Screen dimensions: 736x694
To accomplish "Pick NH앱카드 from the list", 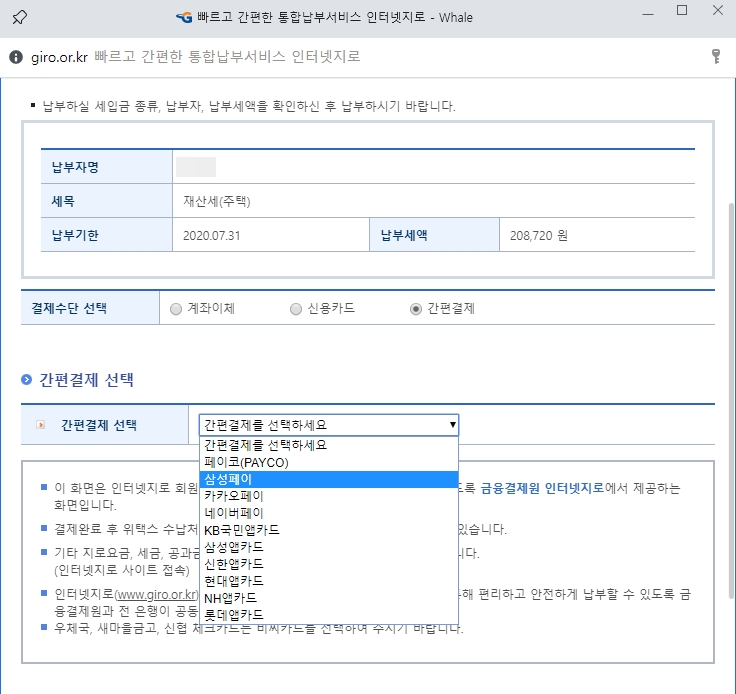I will click(x=329, y=598).
